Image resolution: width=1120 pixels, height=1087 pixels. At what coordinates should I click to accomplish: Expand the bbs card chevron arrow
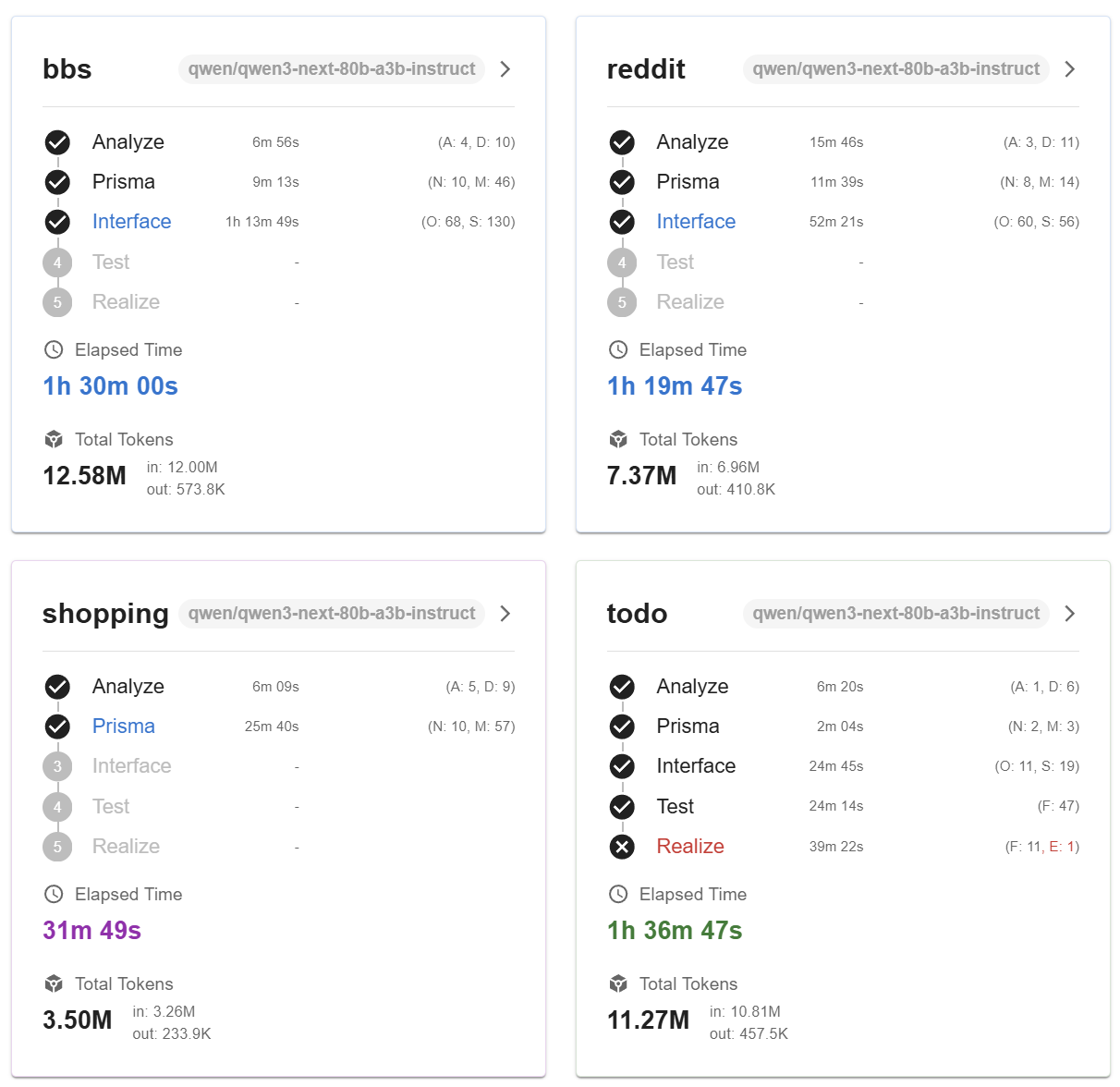tap(505, 69)
